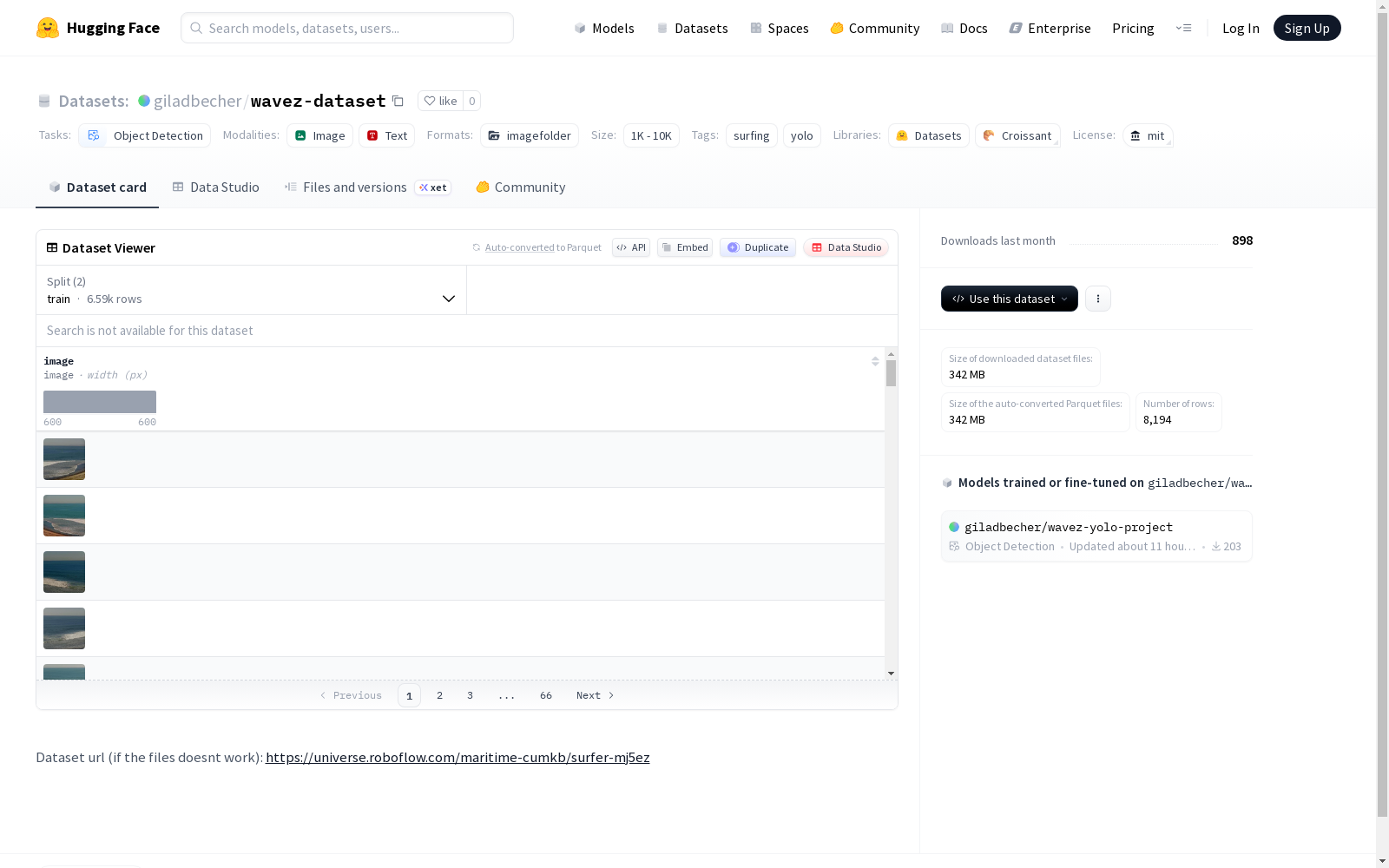Expand the Split train dropdown
The image size is (1389, 868).
click(252, 290)
